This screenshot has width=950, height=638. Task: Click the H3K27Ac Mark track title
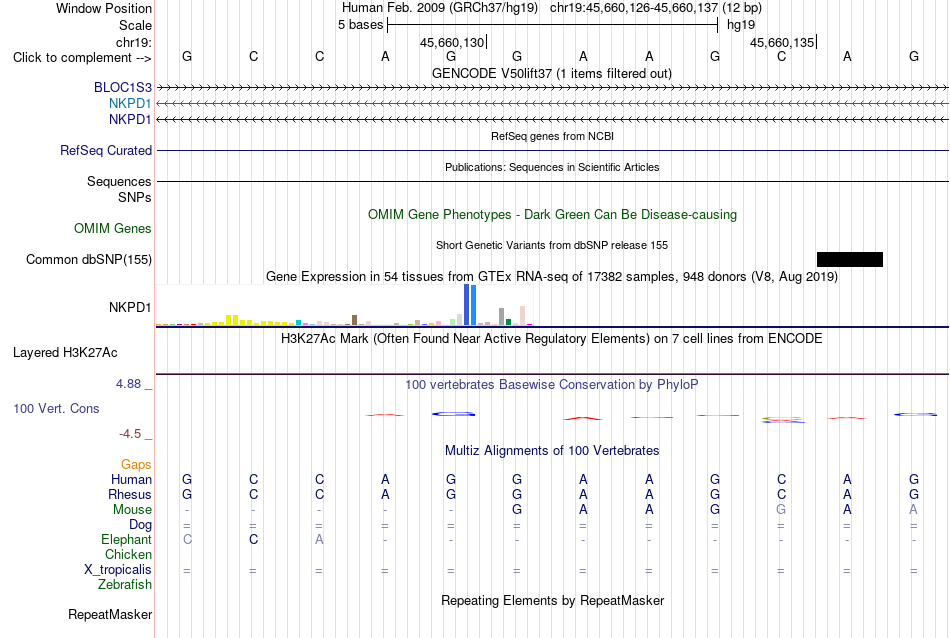point(552,339)
